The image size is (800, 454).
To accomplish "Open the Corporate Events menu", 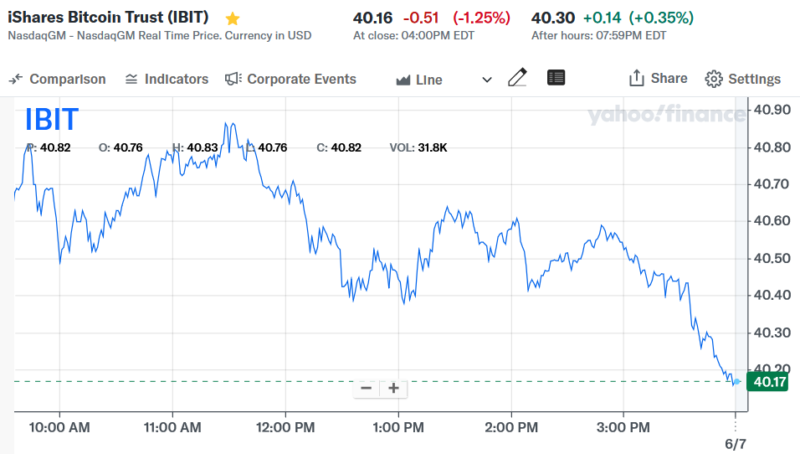I will coord(301,79).
